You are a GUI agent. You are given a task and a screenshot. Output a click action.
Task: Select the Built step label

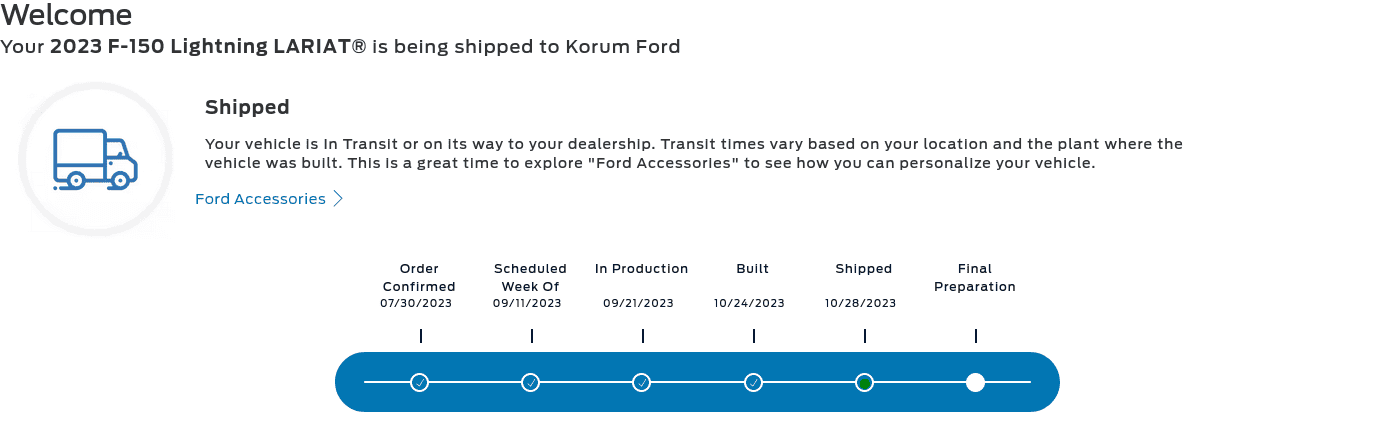point(752,268)
